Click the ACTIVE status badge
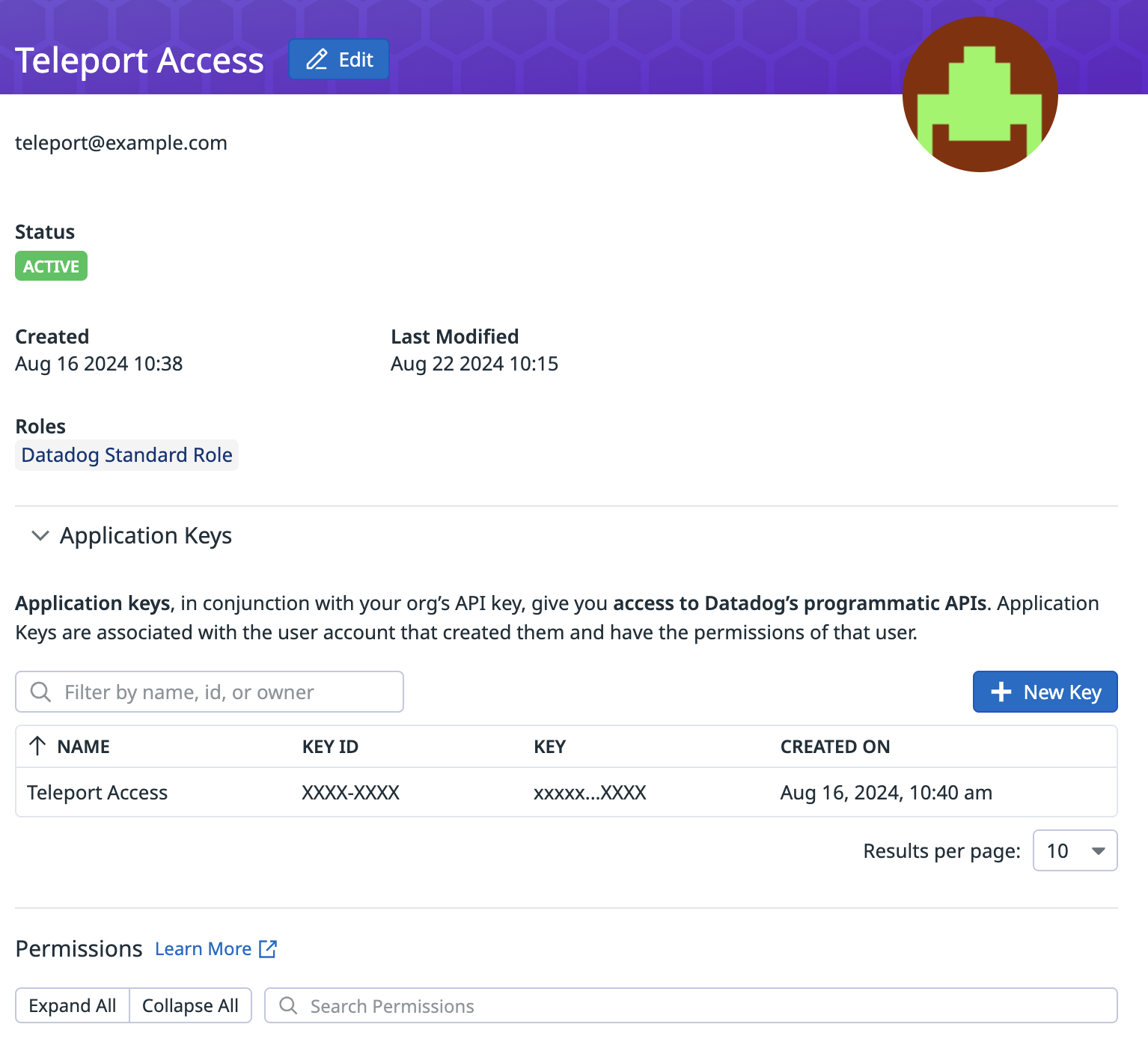Viewport: 1148px width, 1042px height. pyautogui.click(x=51, y=265)
